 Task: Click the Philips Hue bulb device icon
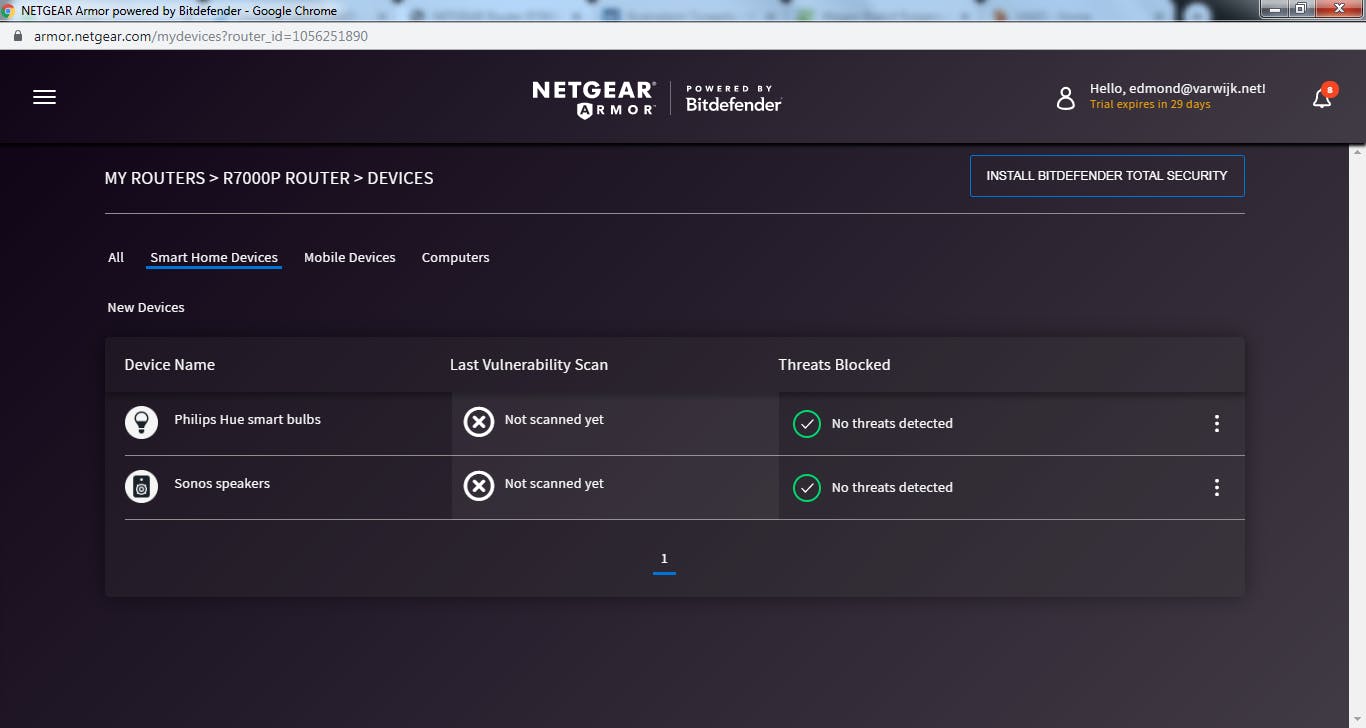(141, 422)
